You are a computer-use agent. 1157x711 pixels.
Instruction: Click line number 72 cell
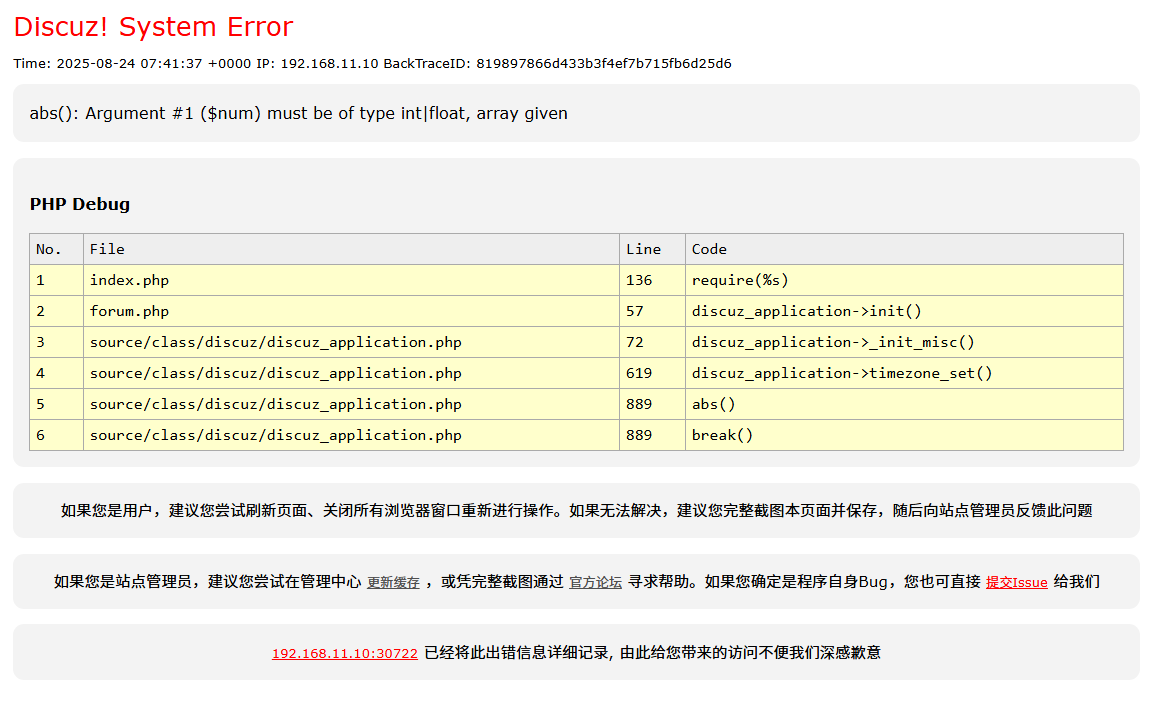652,342
